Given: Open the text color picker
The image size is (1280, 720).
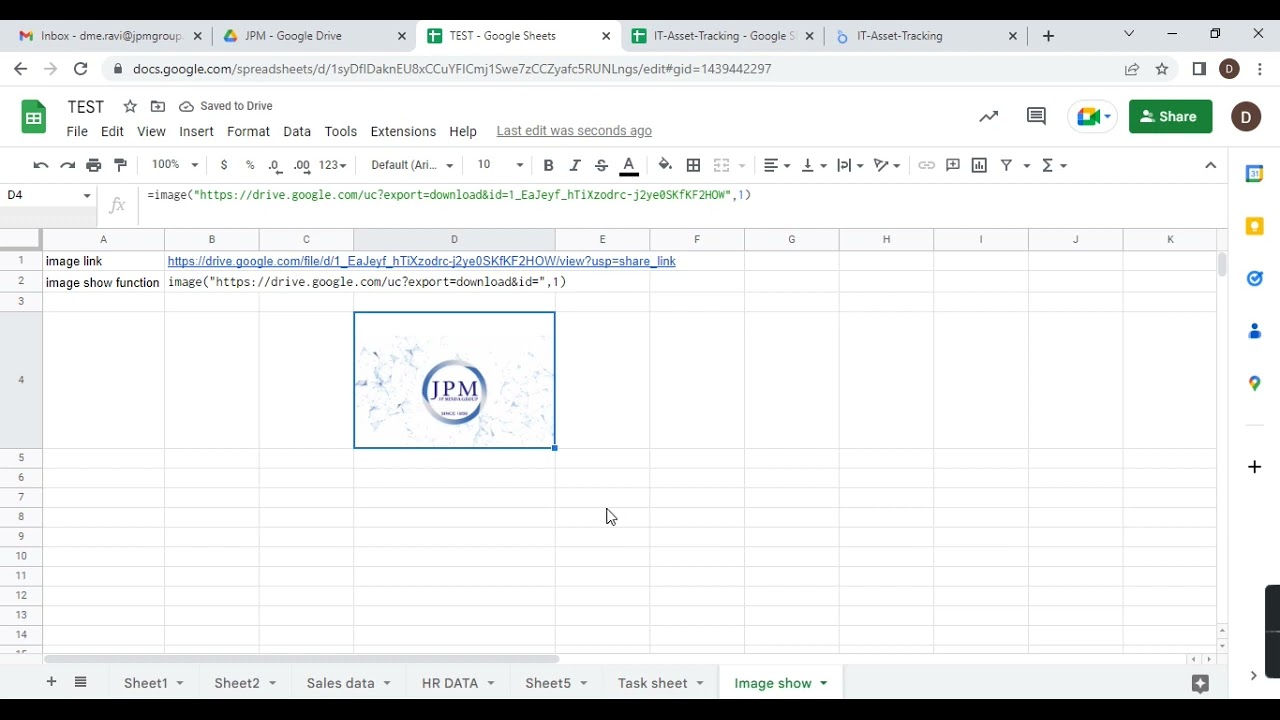Looking at the screenshot, I should pos(629,165).
